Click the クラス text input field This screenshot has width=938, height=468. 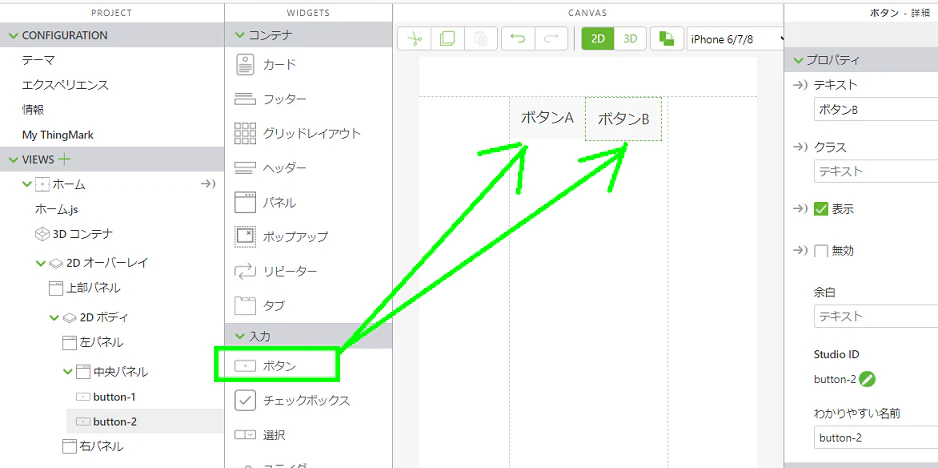876,171
